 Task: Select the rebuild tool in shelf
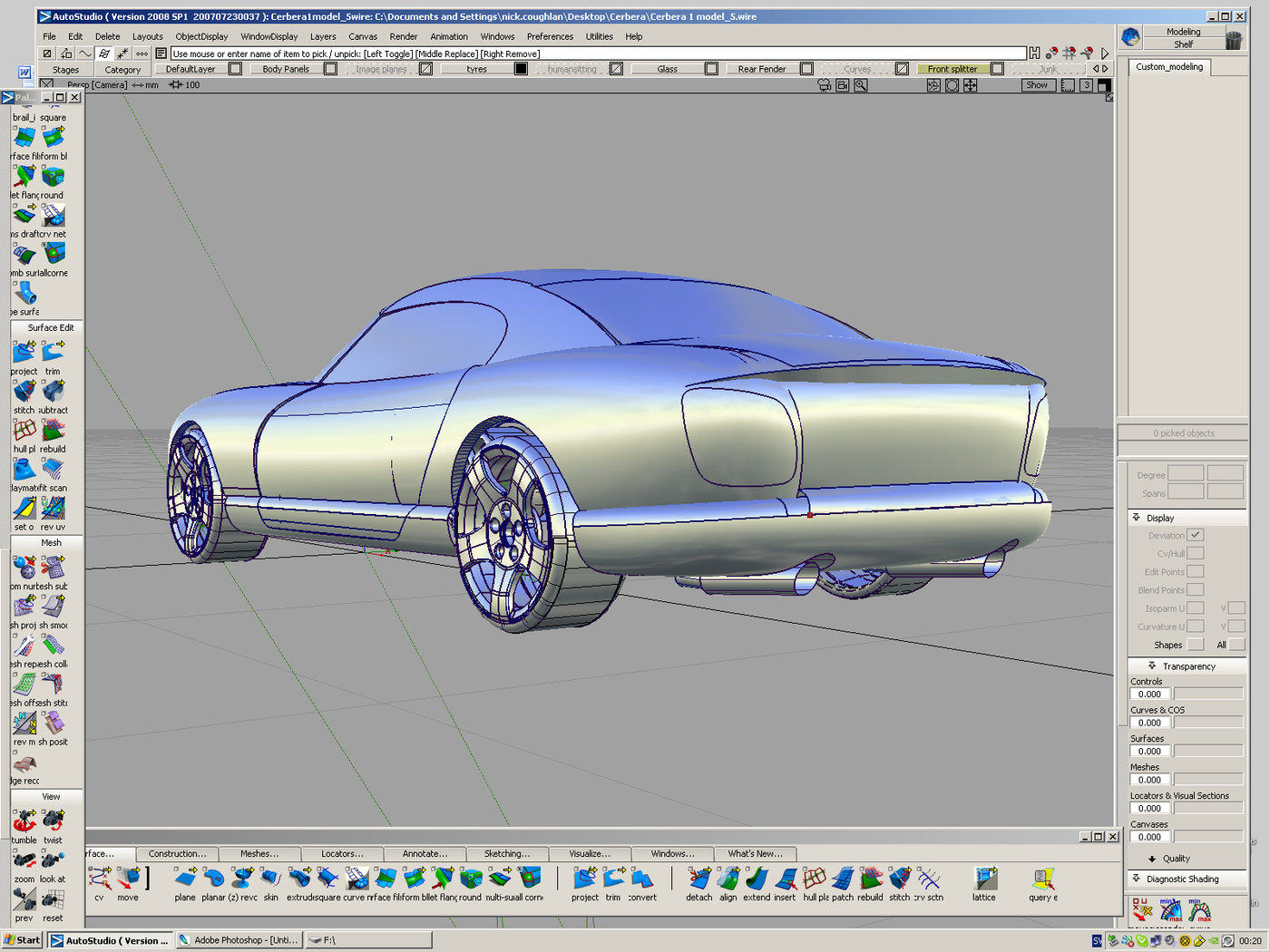click(x=871, y=879)
